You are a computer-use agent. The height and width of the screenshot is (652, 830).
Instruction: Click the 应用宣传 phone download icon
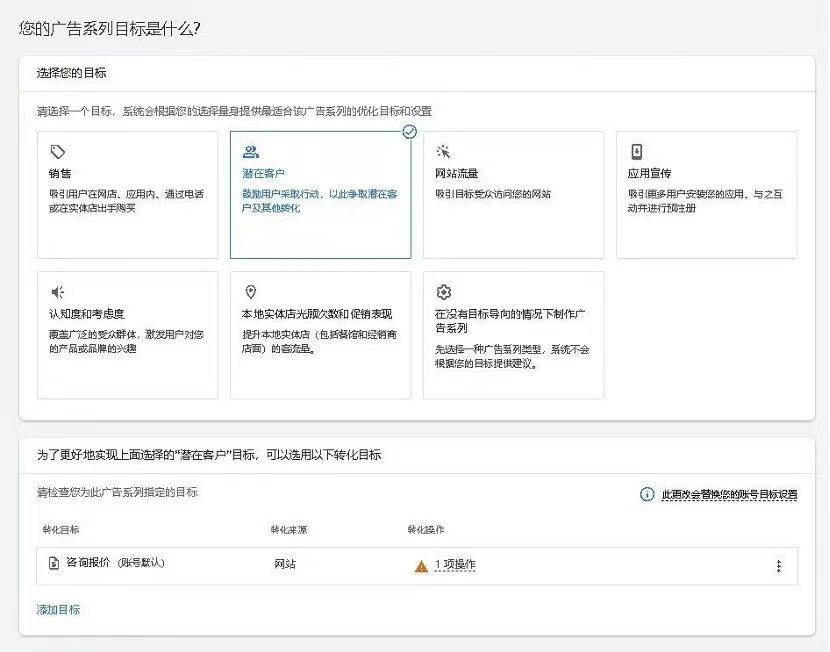(636, 152)
